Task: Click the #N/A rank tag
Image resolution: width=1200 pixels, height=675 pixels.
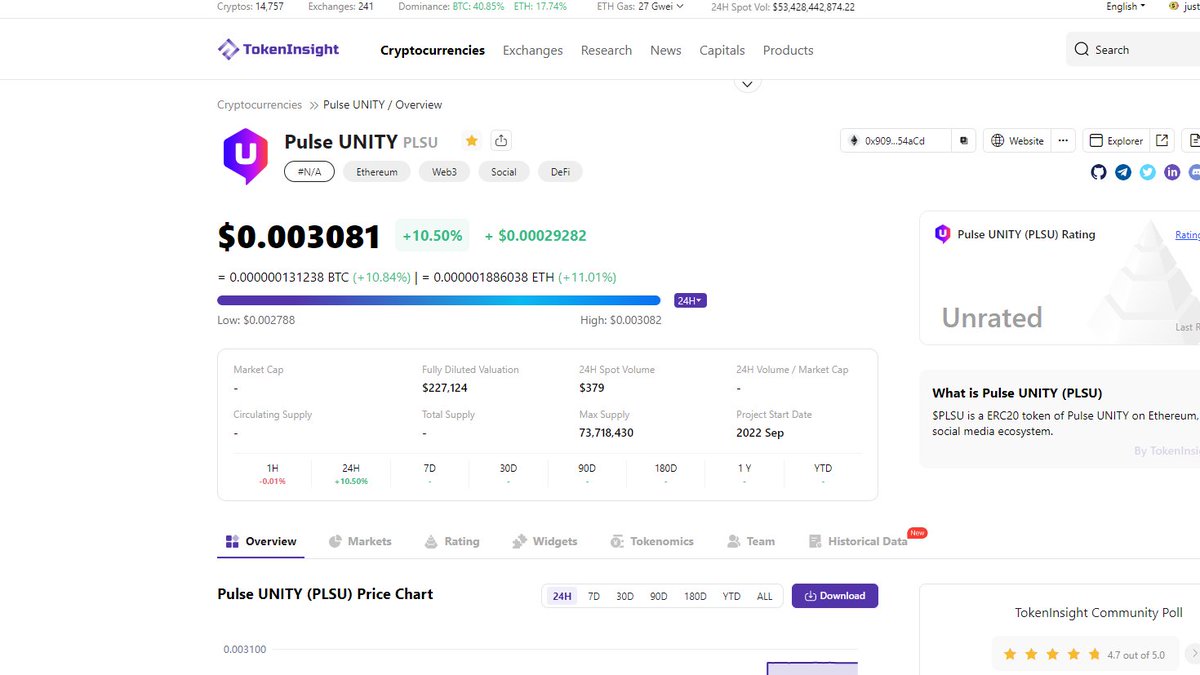Action: (309, 172)
